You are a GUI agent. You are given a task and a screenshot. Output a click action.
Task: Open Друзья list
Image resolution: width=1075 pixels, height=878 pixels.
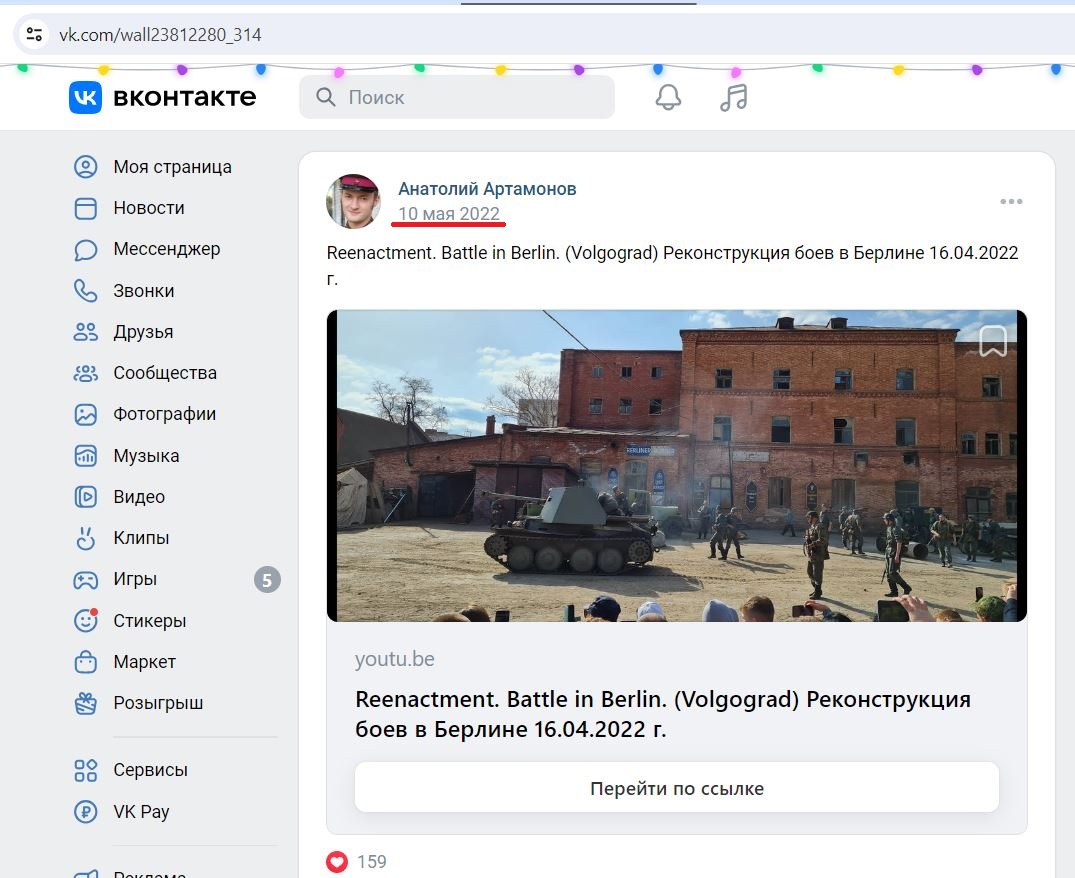click(143, 332)
